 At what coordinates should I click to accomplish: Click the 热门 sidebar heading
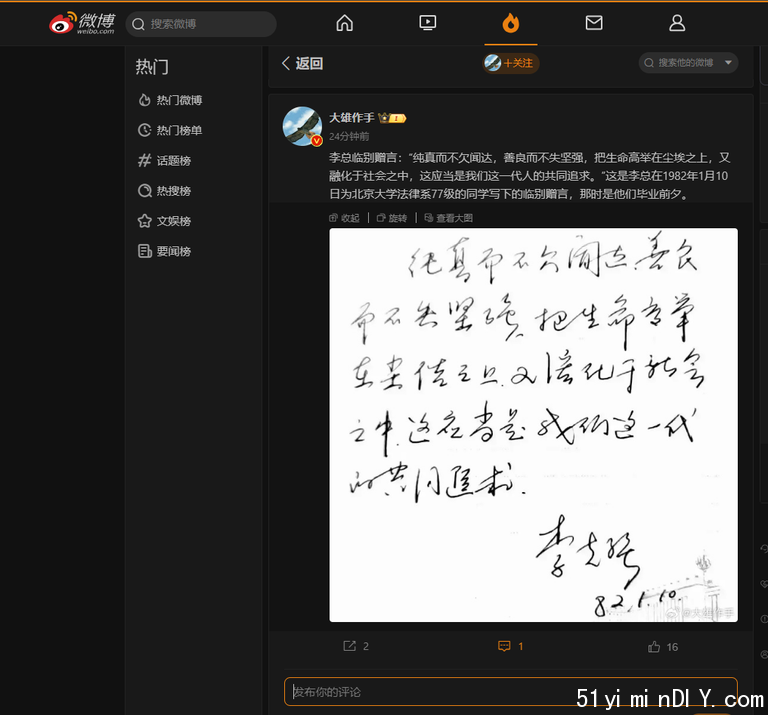pos(152,67)
